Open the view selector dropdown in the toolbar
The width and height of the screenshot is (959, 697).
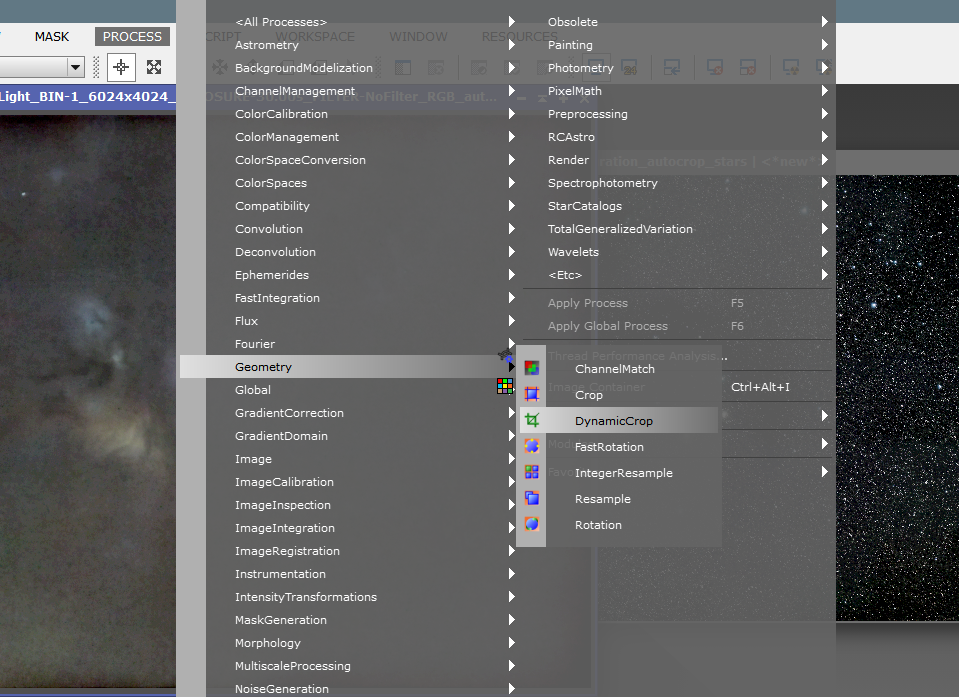75,67
